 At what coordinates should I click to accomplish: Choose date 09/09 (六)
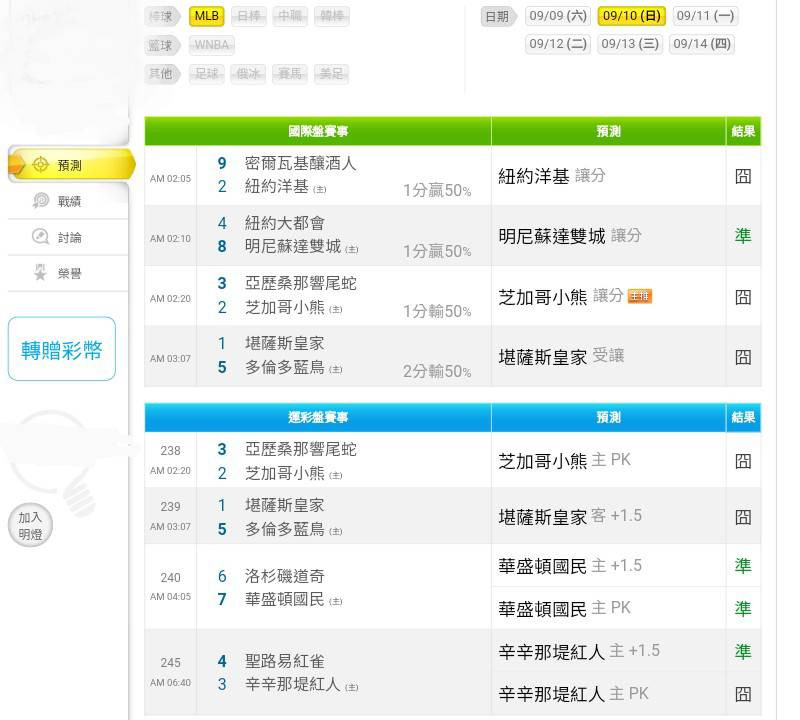[558, 16]
